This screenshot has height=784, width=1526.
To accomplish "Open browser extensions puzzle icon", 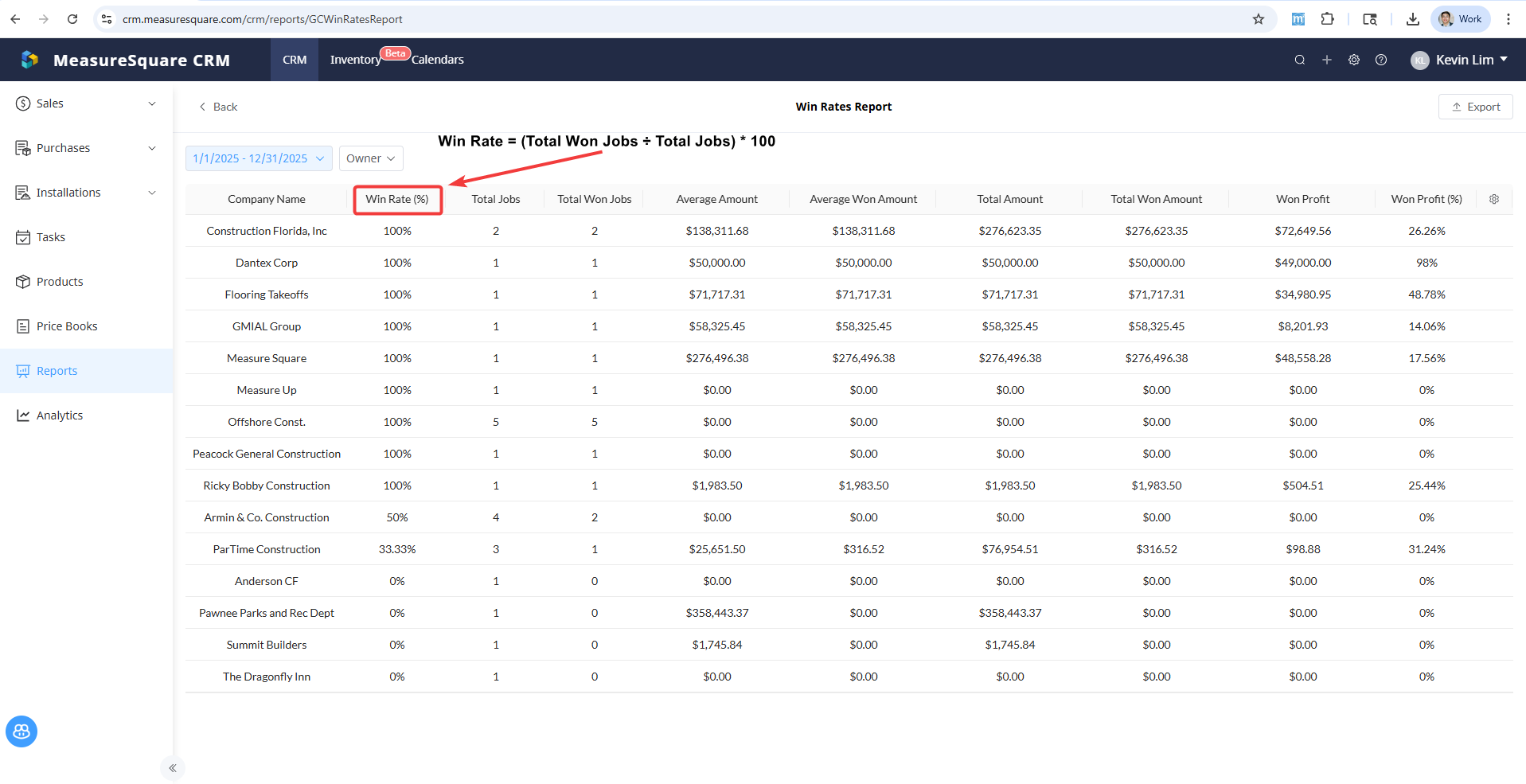I will (x=1328, y=19).
